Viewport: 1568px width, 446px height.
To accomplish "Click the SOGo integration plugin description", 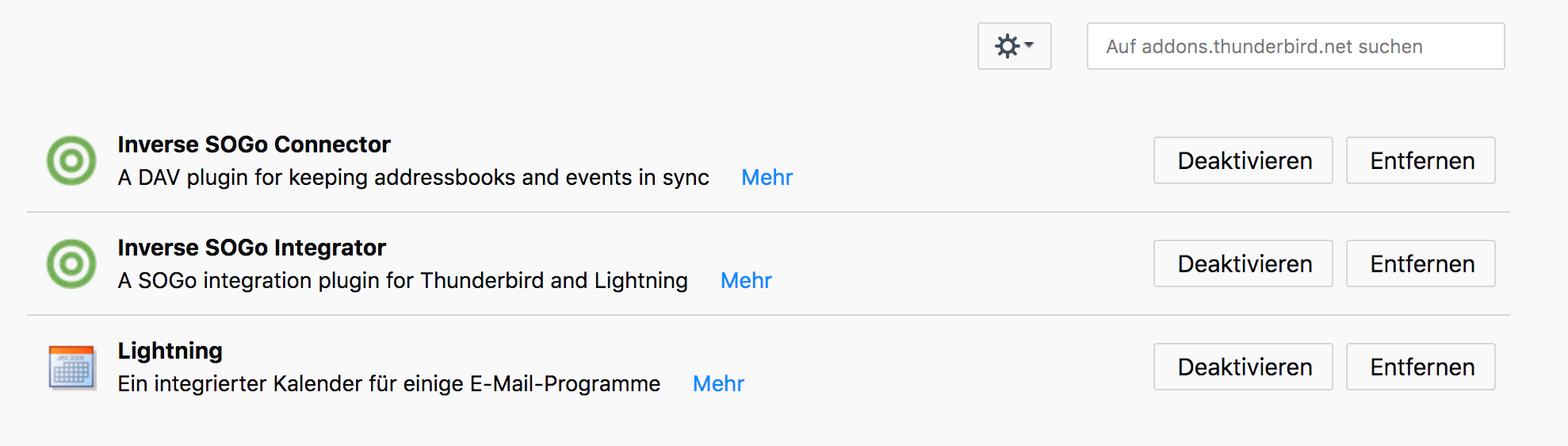I will click(x=403, y=281).
